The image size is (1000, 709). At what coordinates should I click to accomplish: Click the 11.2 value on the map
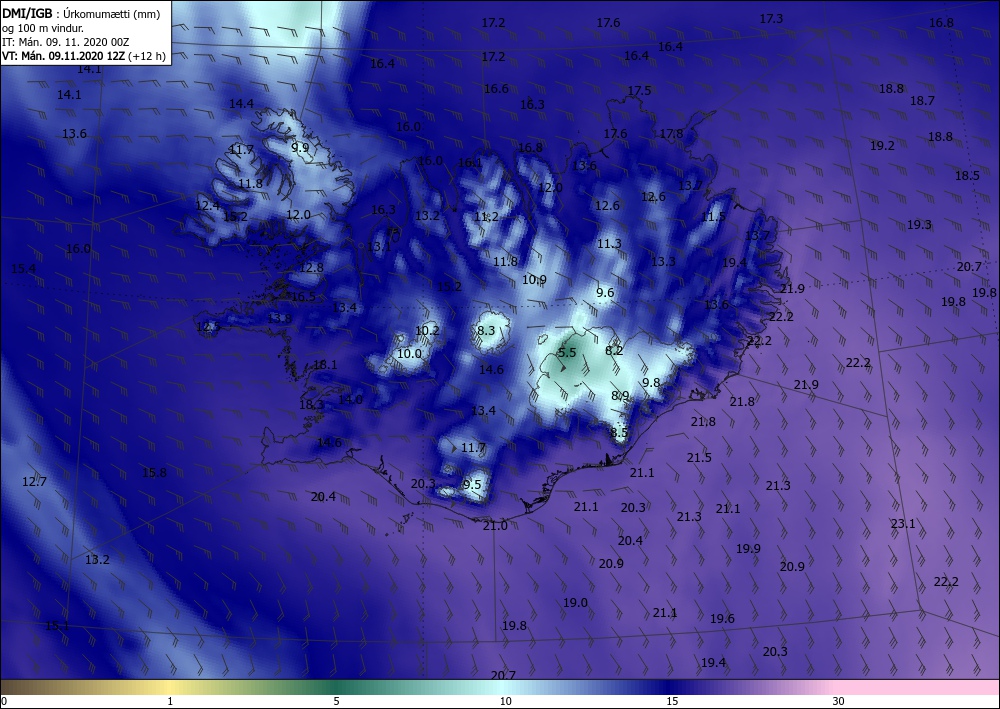pyautogui.click(x=486, y=217)
